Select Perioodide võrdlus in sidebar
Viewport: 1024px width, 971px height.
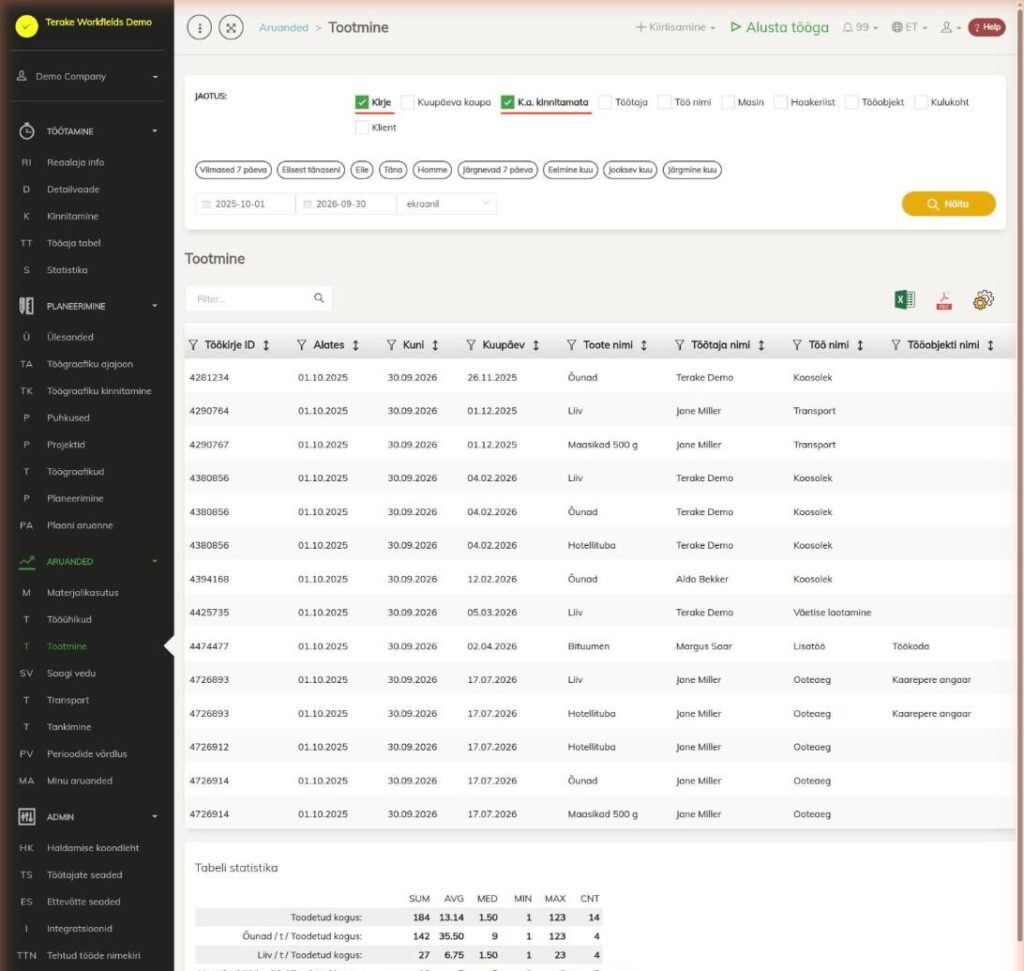tap(87, 754)
